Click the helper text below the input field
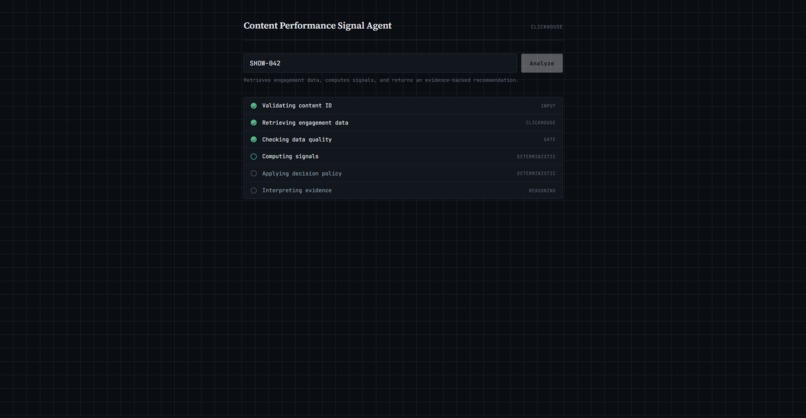 pos(381,80)
